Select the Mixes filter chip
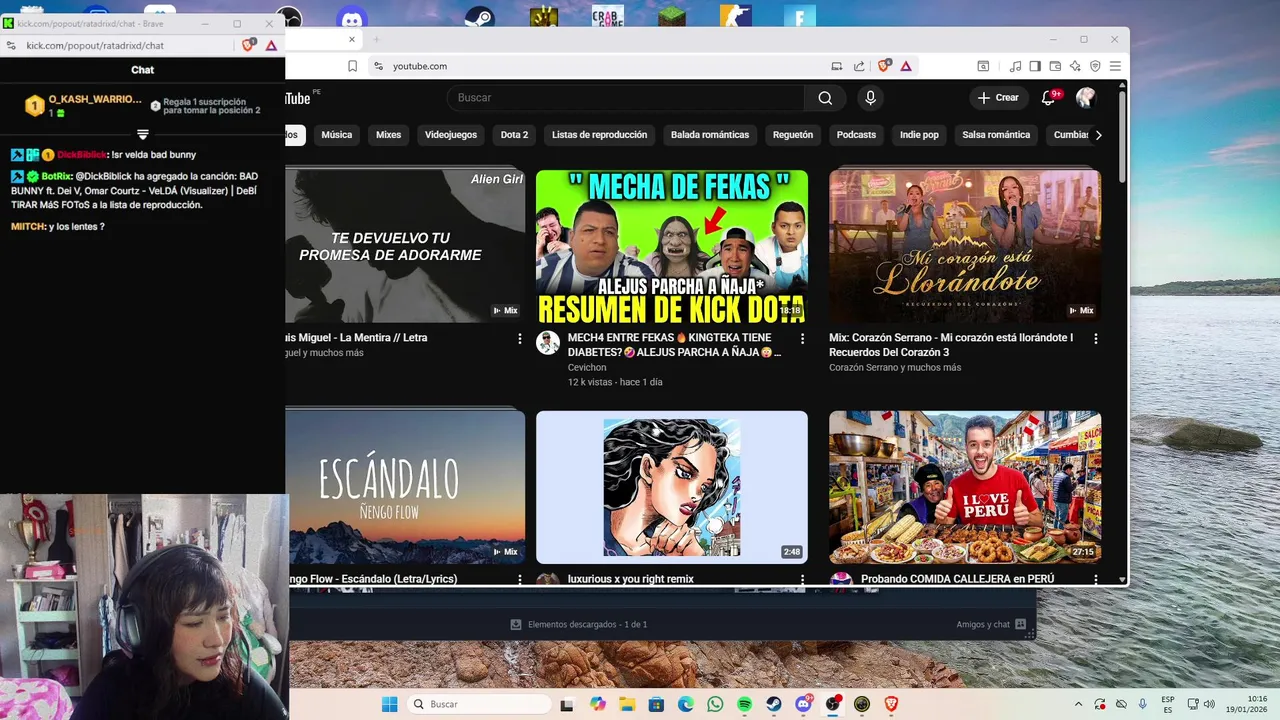 pyautogui.click(x=388, y=135)
